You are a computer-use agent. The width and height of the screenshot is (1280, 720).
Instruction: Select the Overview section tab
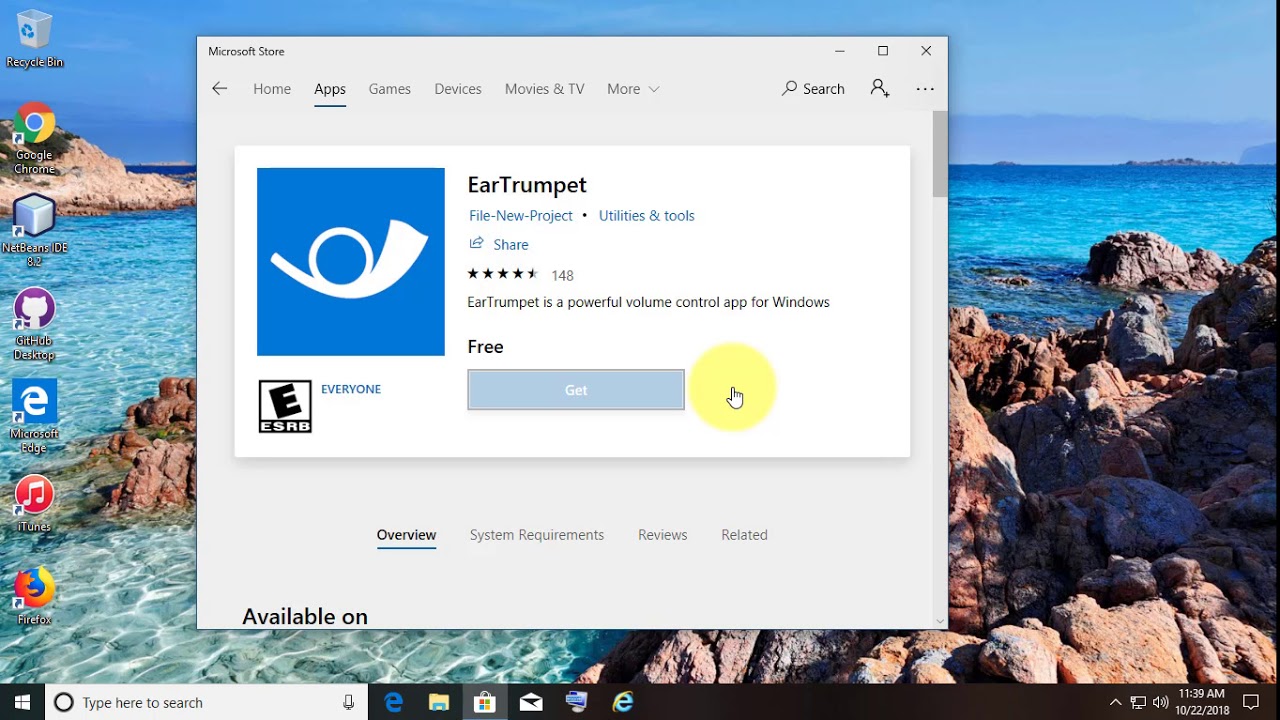click(x=406, y=535)
